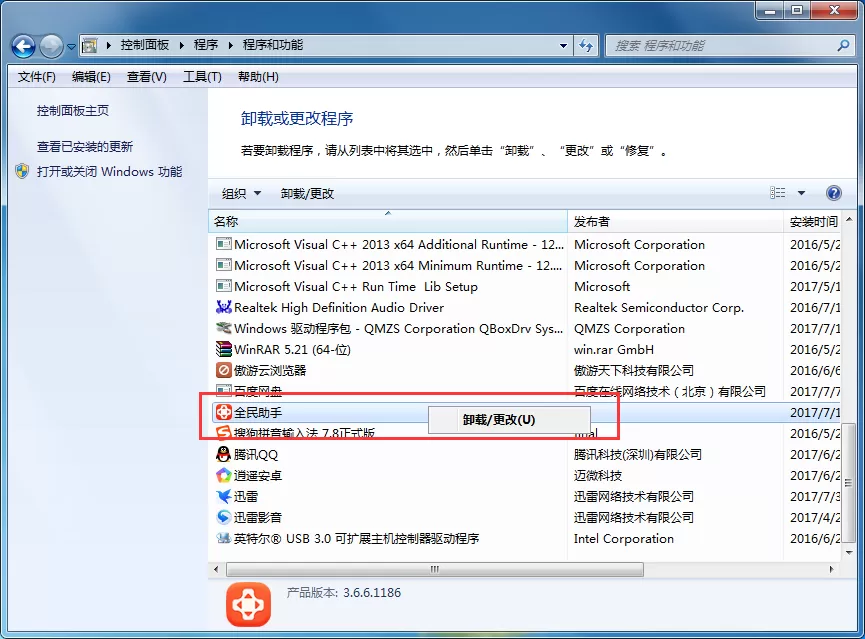Click publisher Intel Corporation cell
The image size is (865, 639).
coord(623,539)
